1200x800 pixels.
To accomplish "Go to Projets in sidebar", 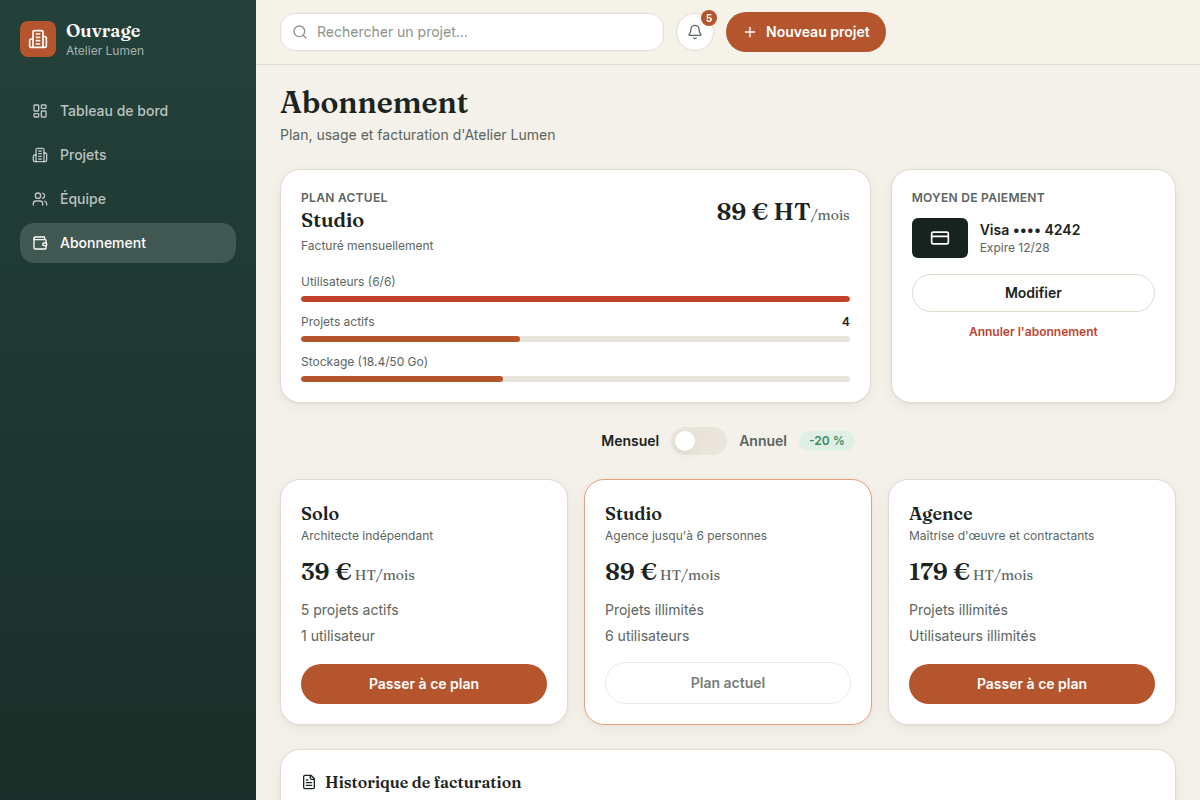I will coord(128,155).
